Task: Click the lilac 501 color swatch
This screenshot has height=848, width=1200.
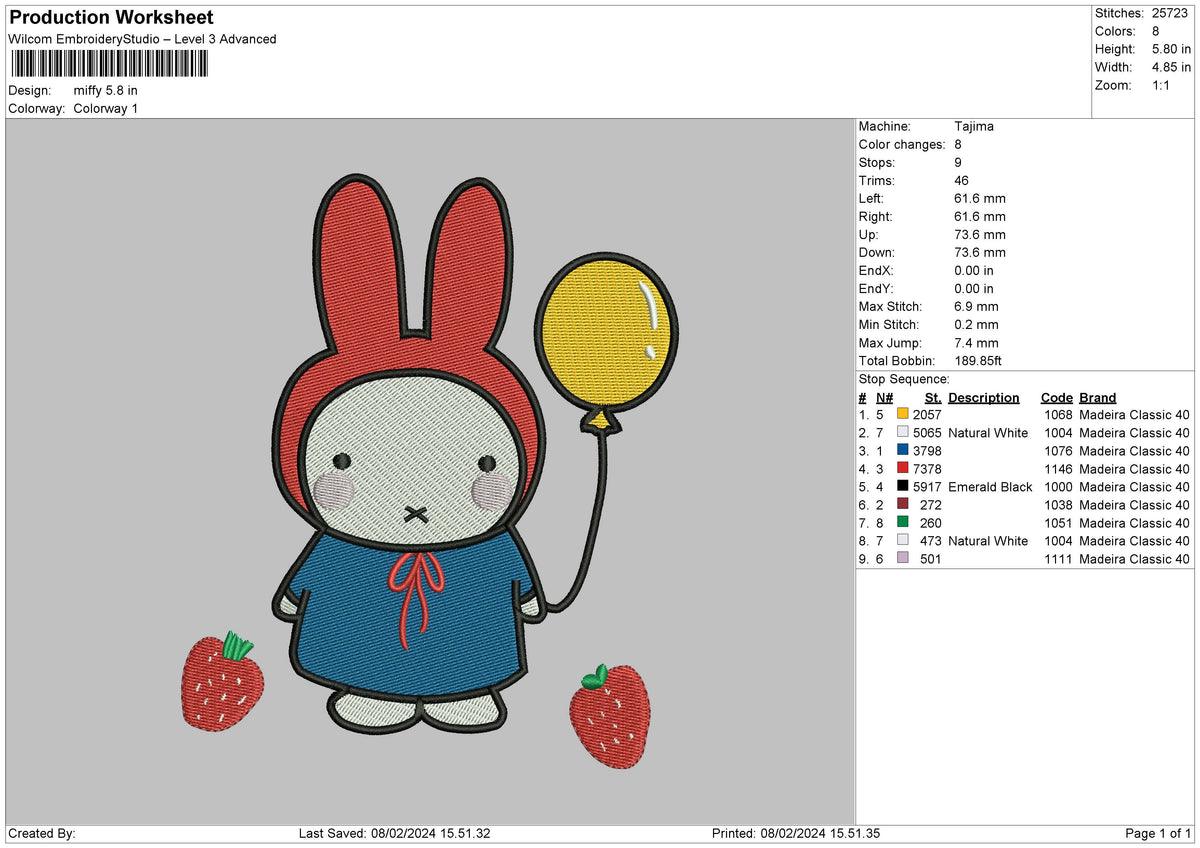Action: click(x=903, y=559)
